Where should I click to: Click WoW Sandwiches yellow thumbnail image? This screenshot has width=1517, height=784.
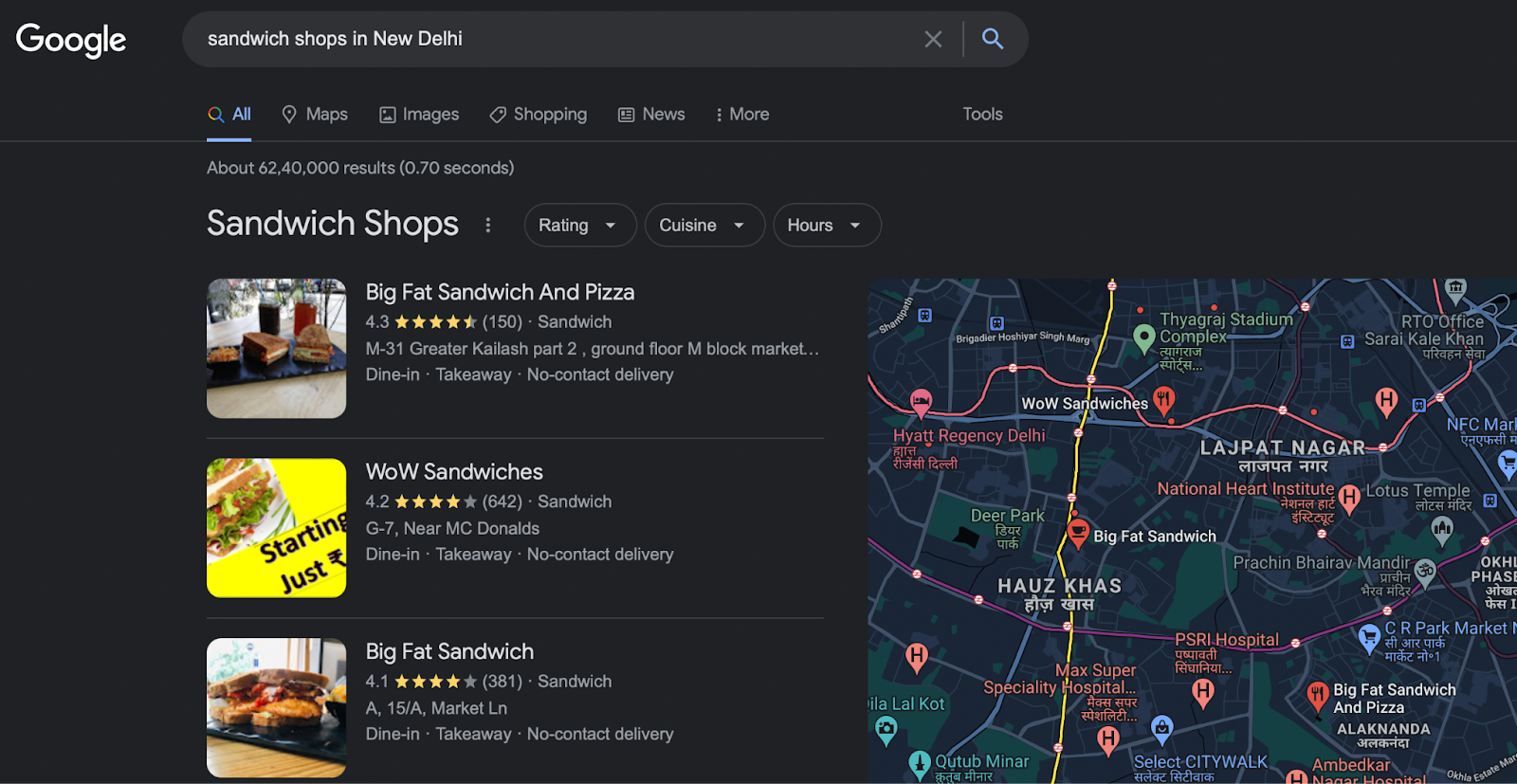[x=277, y=528]
